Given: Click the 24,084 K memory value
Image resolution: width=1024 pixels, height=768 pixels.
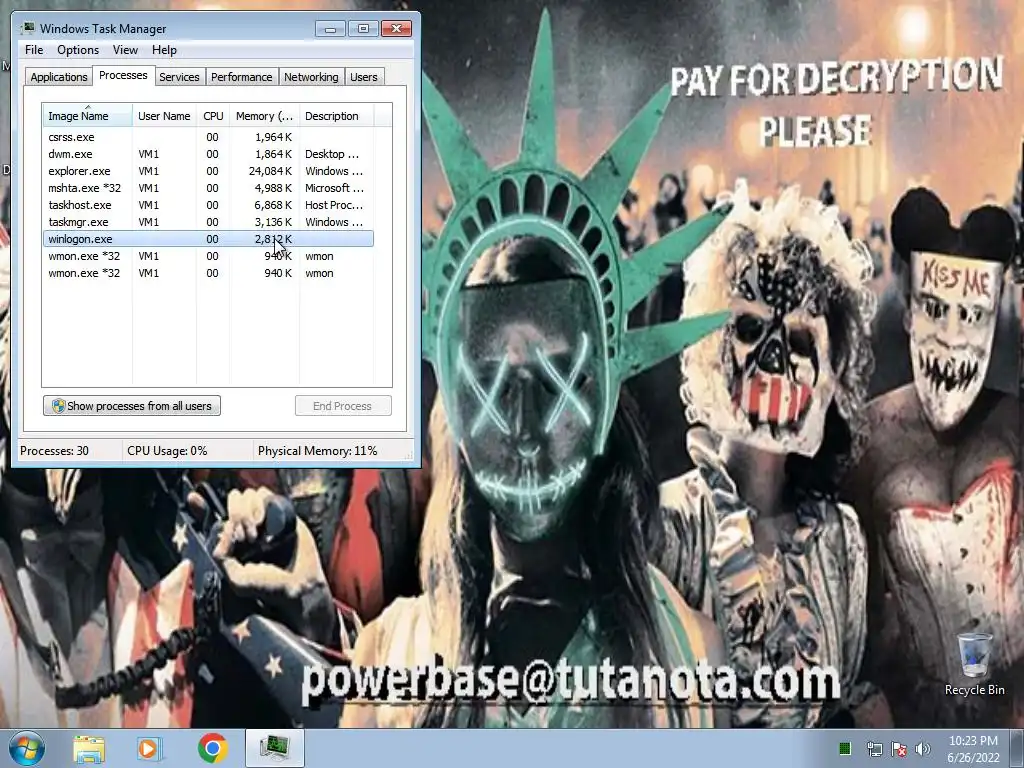Looking at the screenshot, I should click(270, 171).
